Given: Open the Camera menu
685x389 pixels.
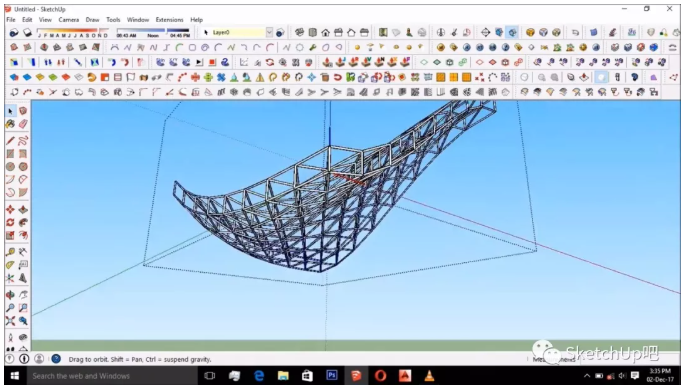Looking at the screenshot, I should [x=69, y=20].
